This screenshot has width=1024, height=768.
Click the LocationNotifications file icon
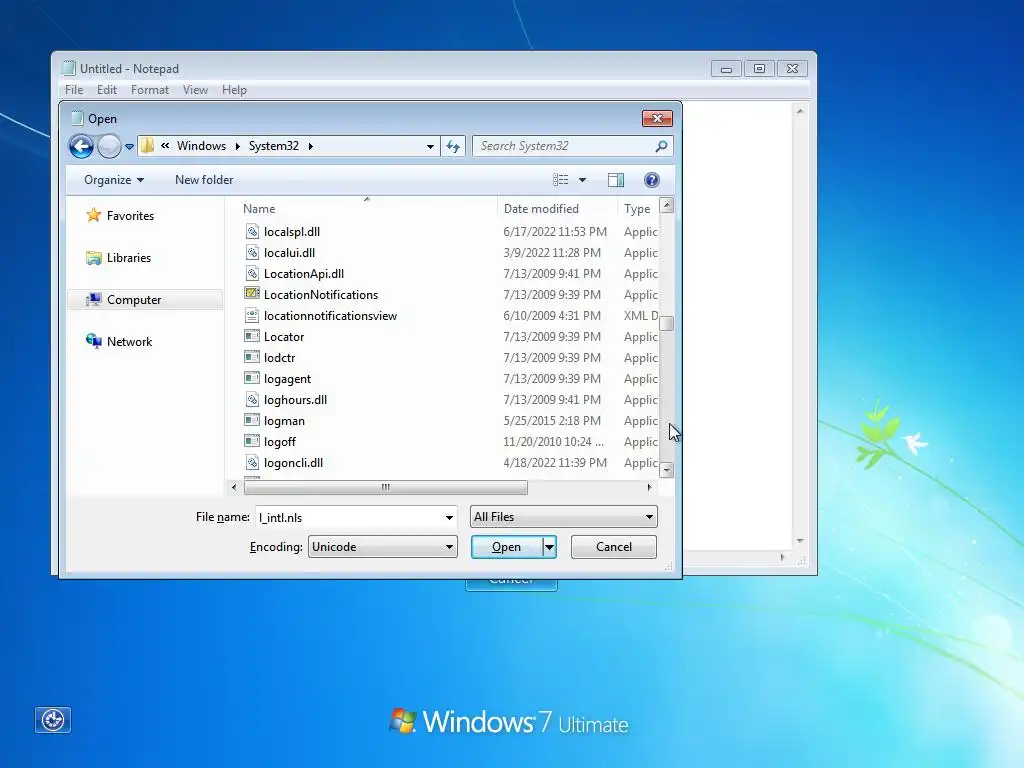[x=251, y=294]
